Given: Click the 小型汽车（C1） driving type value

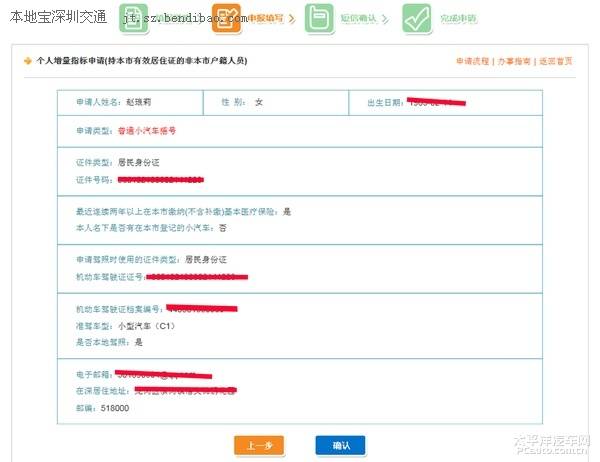Looking at the screenshot, I should click(x=152, y=324).
